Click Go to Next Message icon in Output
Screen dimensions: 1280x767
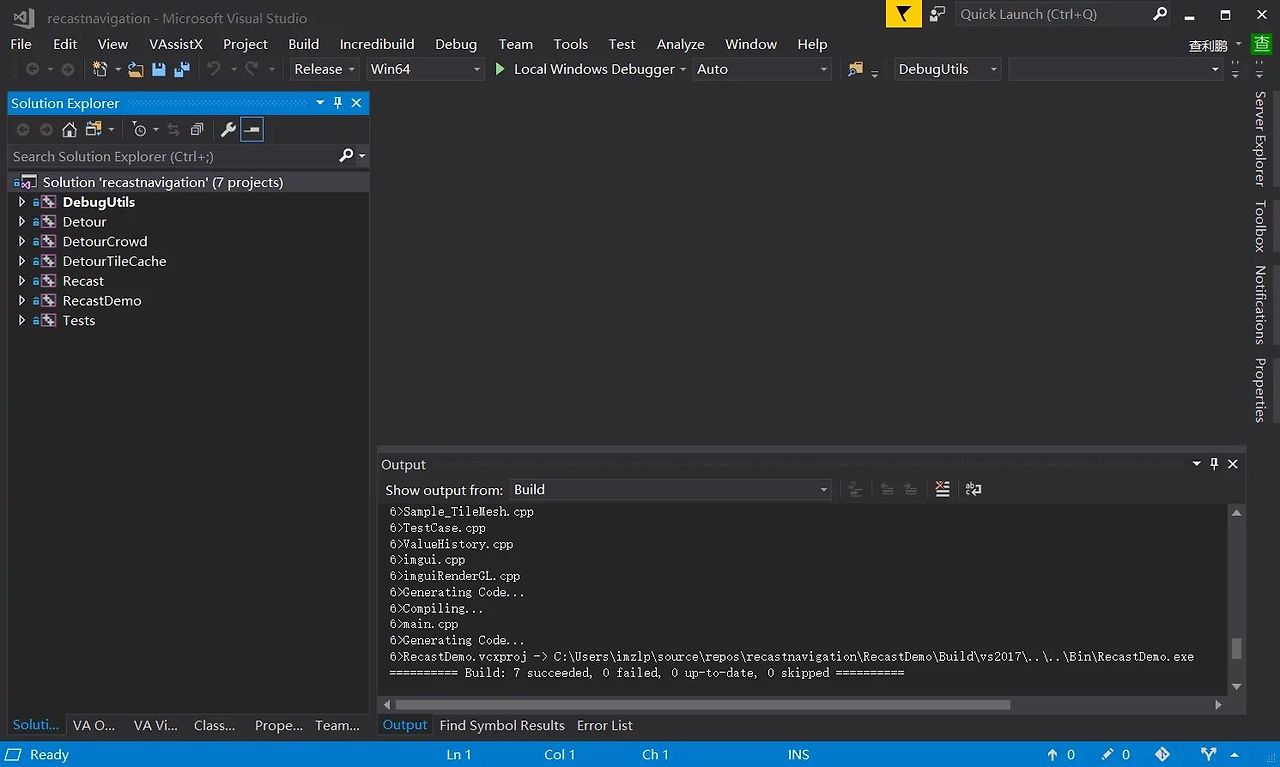tap(910, 489)
